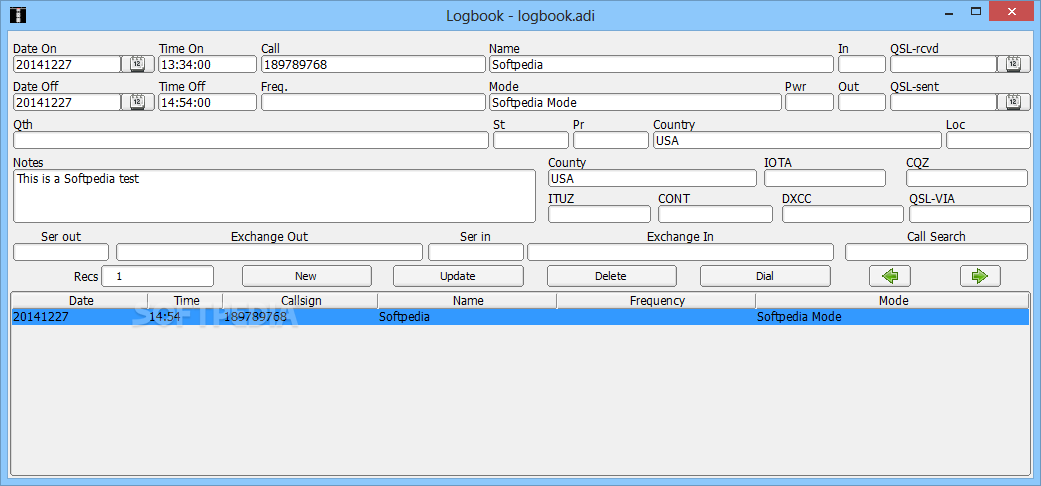
Task: Click the Loc input field
Action: tap(989, 140)
